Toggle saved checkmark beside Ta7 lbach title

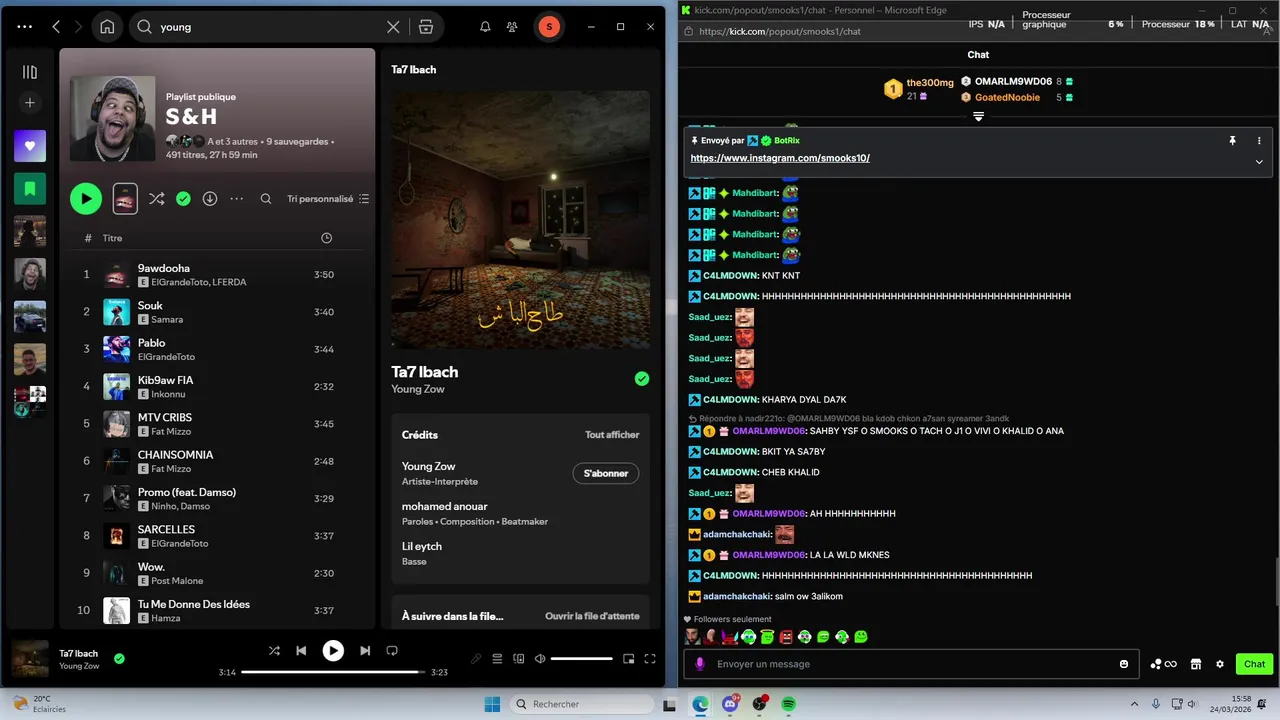tap(642, 378)
